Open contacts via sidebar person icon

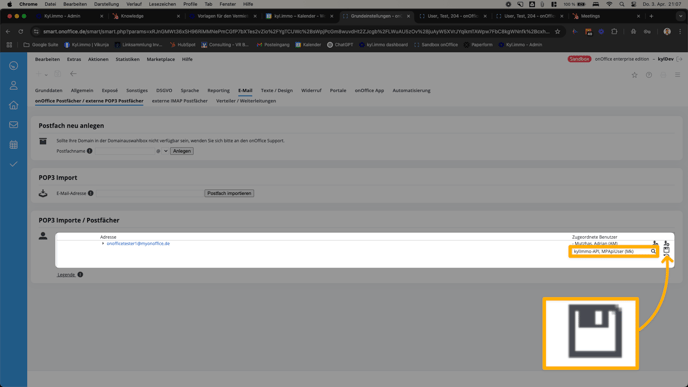pyautogui.click(x=14, y=85)
